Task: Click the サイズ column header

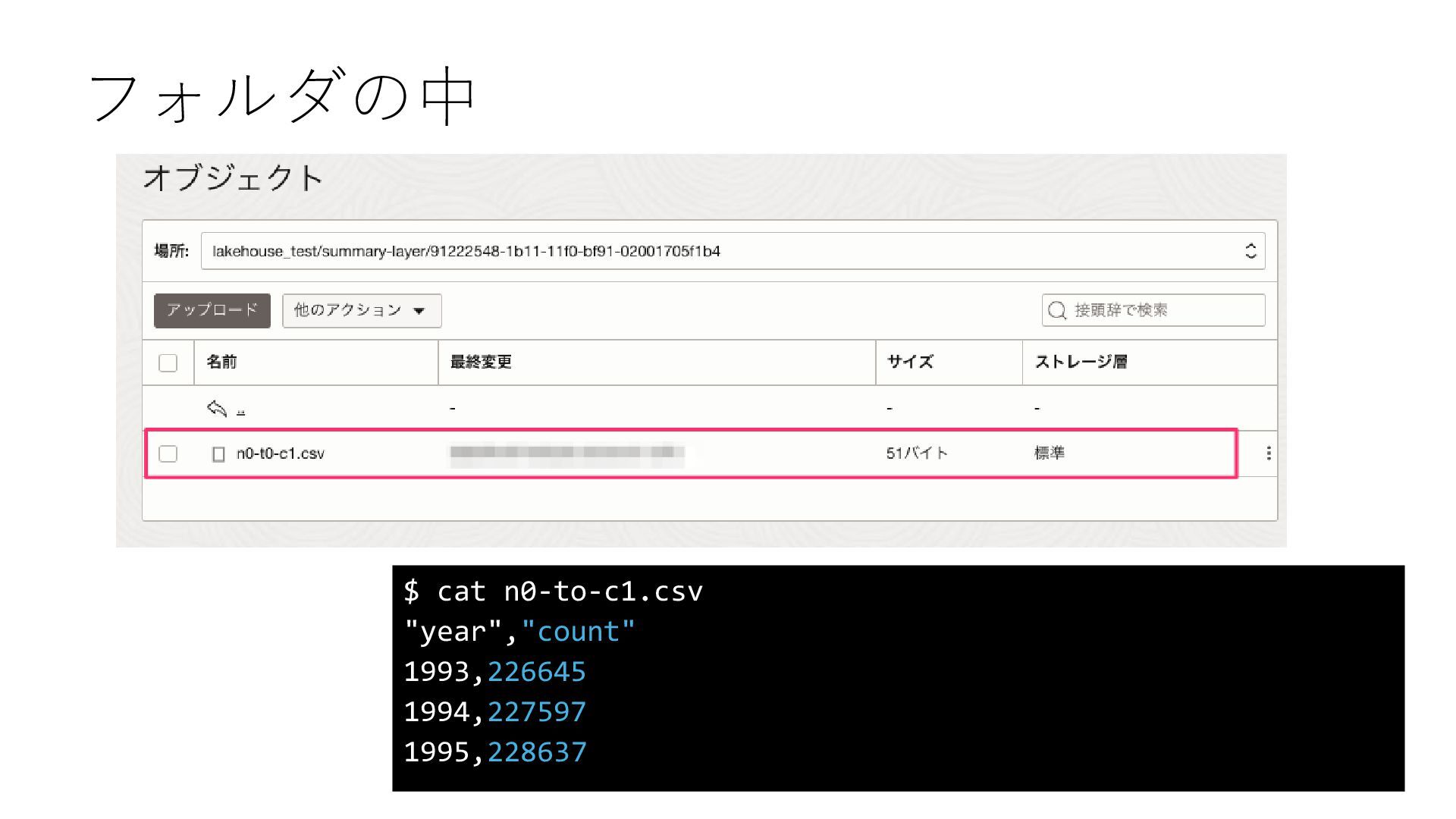Action: pyautogui.click(x=910, y=362)
